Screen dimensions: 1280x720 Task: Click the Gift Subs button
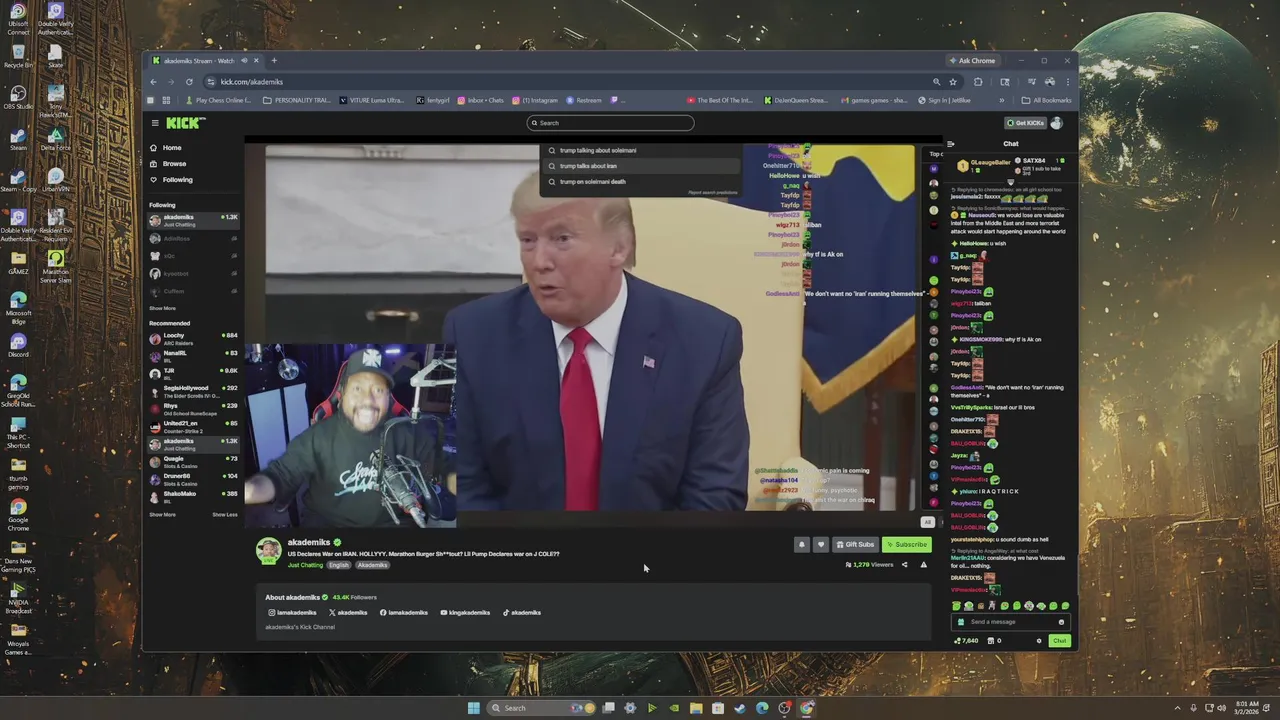[855, 545]
